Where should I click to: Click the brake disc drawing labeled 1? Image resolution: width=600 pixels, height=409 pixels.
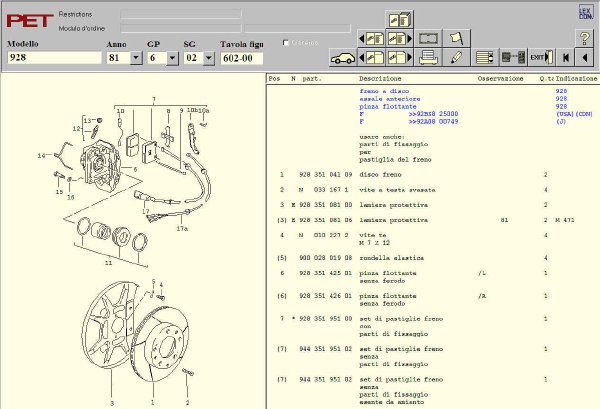(x=160, y=344)
